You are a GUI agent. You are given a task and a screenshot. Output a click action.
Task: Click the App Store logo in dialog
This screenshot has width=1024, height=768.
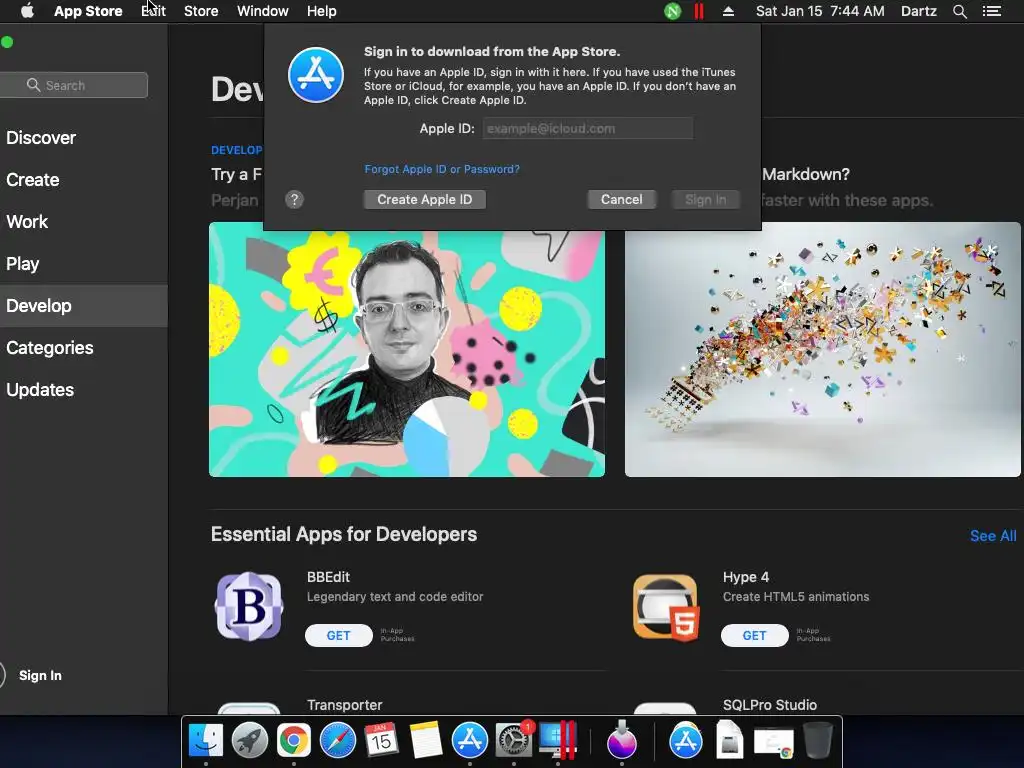click(x=316, y=75)
